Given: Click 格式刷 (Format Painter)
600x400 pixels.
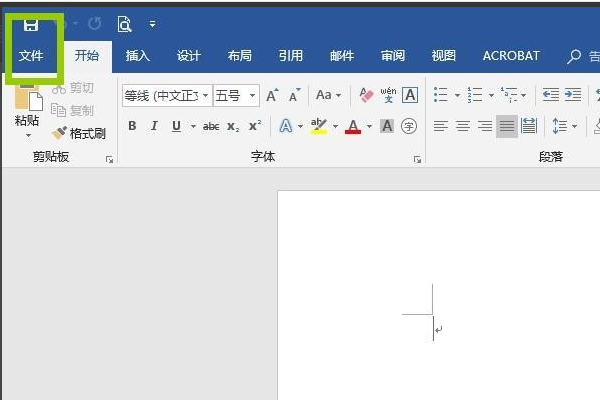Looking at the screenshot, I should (79, 133).
